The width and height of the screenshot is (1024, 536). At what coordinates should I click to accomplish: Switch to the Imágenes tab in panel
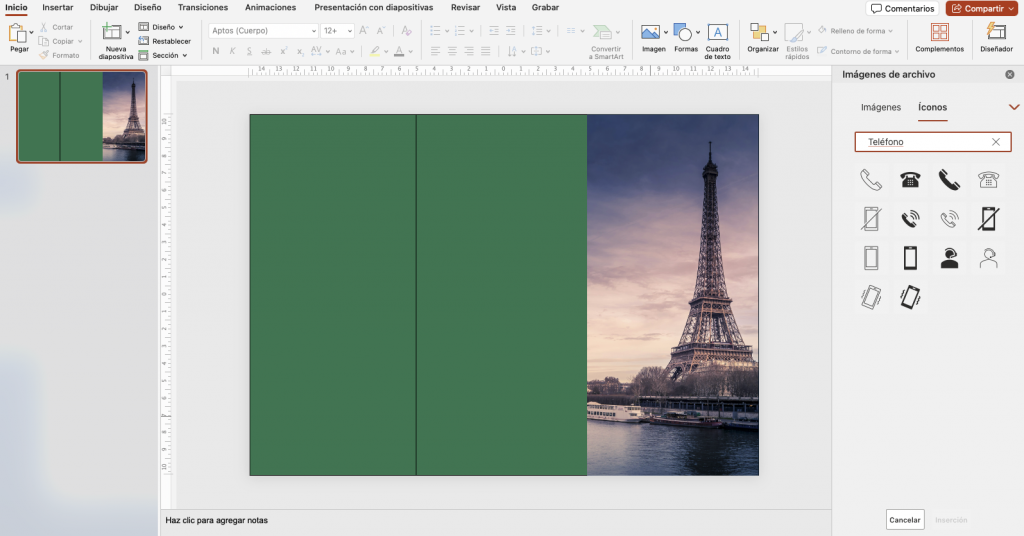(880, 107)
